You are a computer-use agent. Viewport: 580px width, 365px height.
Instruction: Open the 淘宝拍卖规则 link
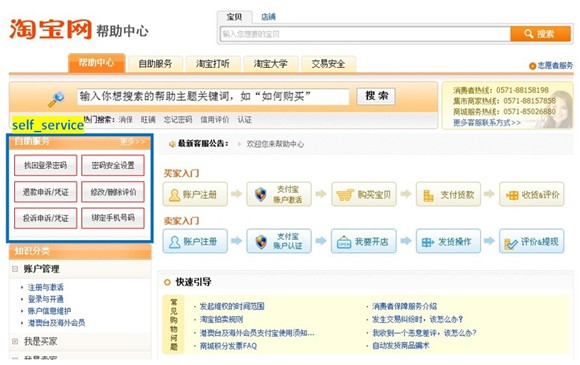pos(221,319)
